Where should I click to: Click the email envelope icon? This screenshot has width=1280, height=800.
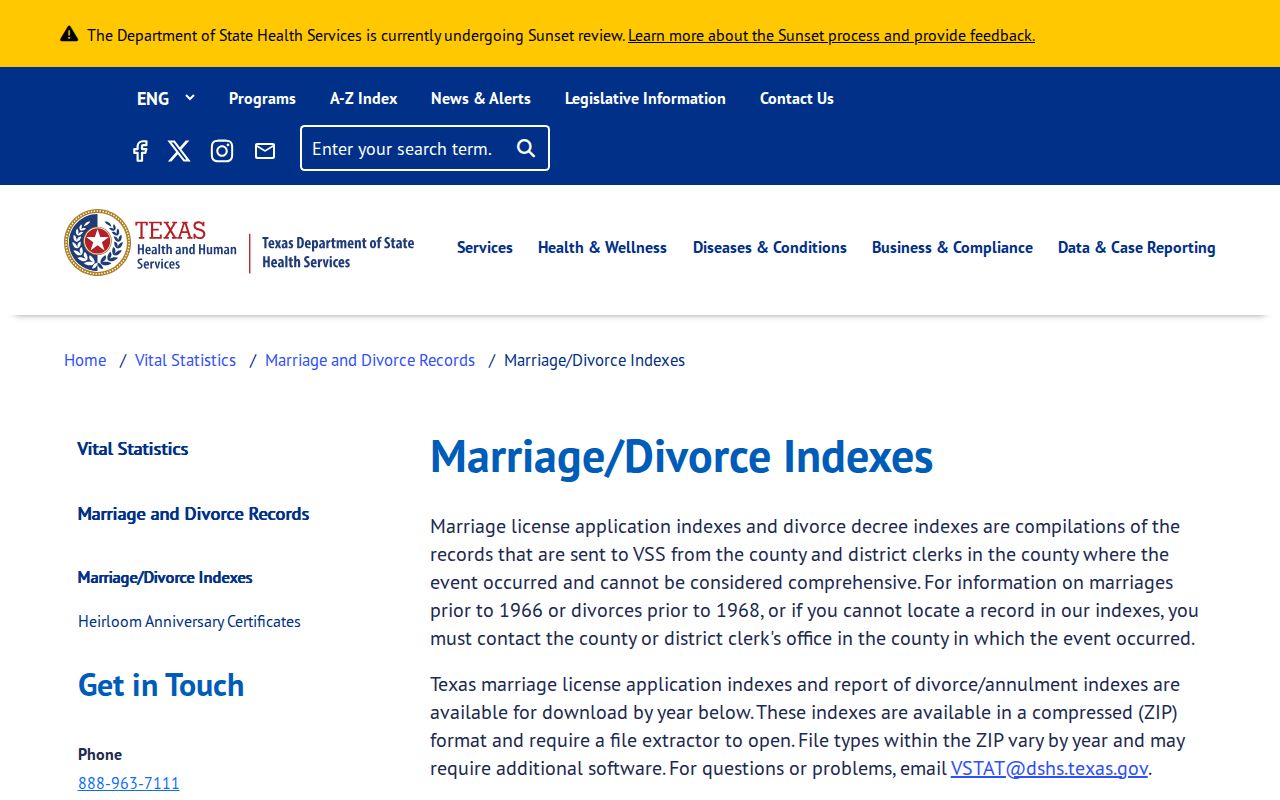coord(265,150)
